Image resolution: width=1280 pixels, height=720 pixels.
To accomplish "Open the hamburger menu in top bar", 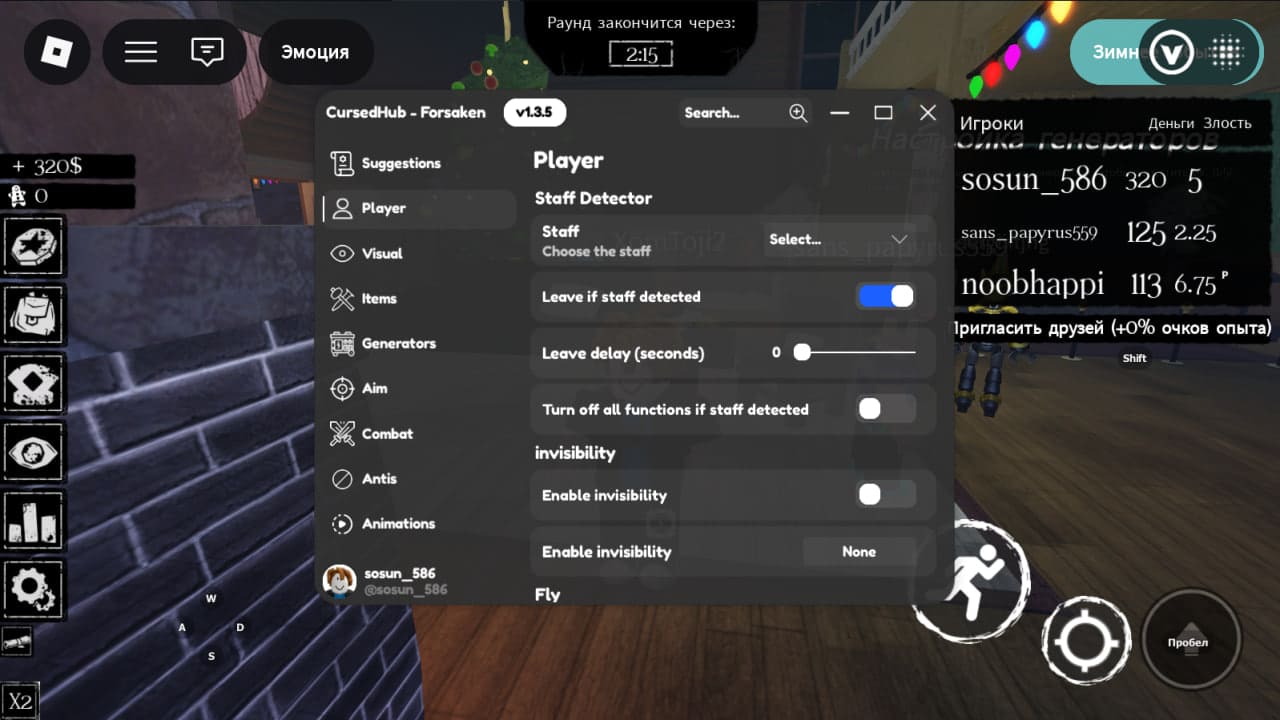I will [141, 52].
